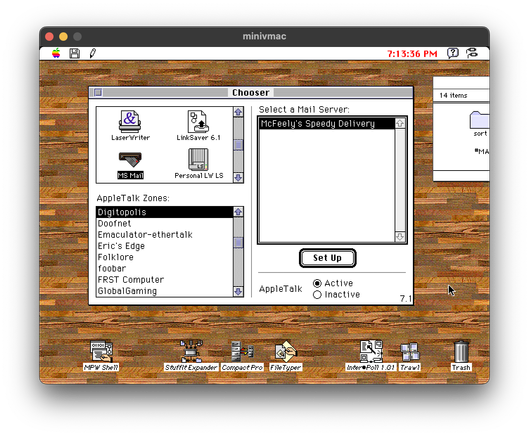Select McFeely's Speedy Delivery mail server

pos(327,124)
